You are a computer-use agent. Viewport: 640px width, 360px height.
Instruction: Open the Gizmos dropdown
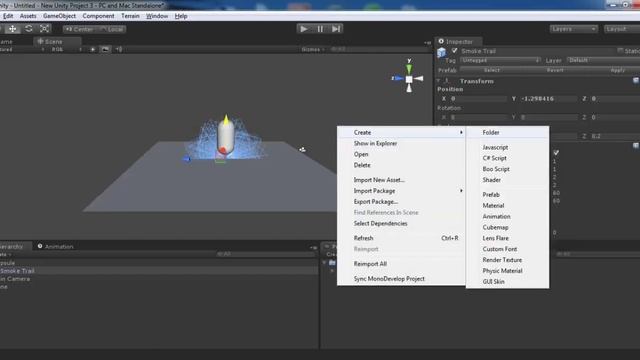click(x=313, y=49)
